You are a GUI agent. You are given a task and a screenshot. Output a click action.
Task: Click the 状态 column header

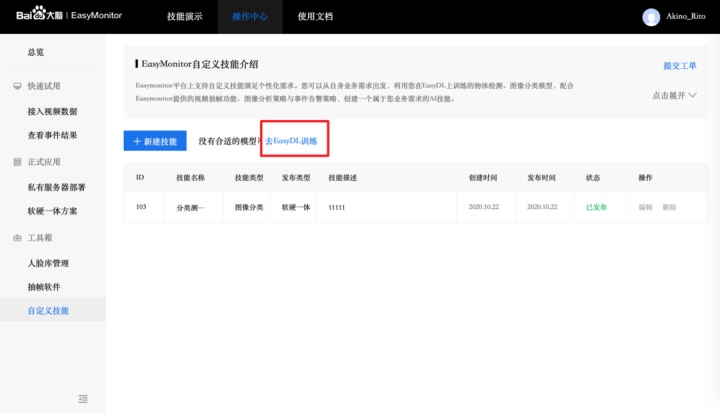pos(593,177)
